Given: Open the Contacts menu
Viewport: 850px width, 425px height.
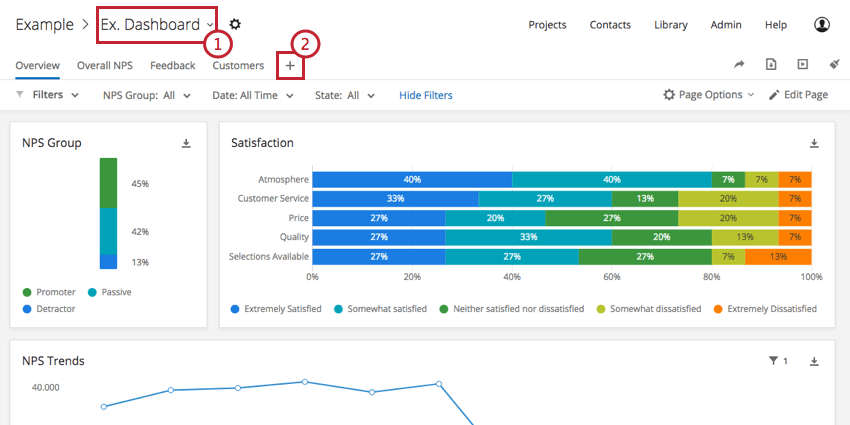Looking at the screenshot, I should pos(610,25).
